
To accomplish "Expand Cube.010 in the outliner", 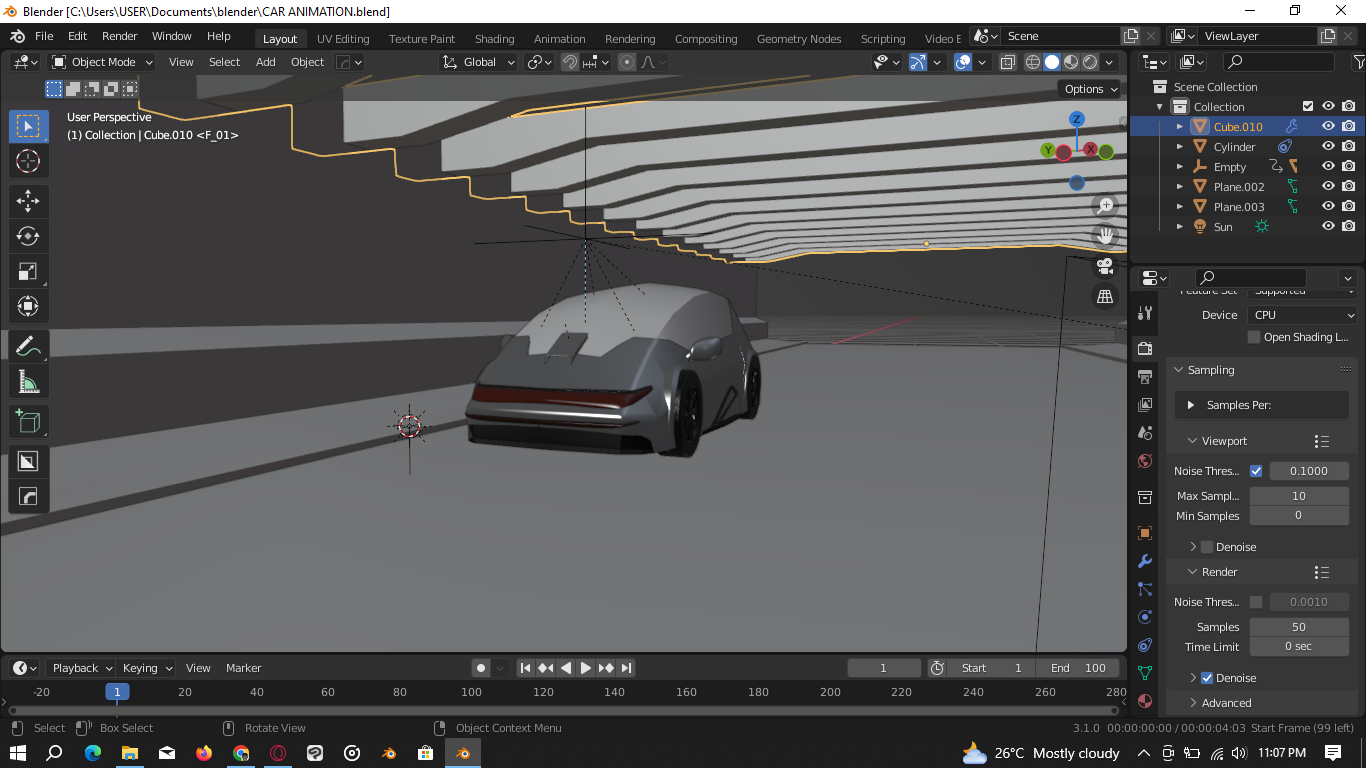I will pos(1180,127).
